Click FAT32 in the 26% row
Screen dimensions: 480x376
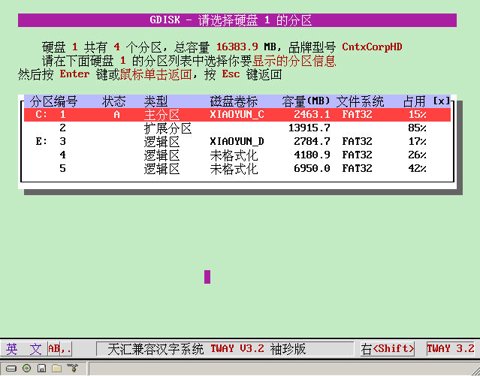[x=357, y=155]
